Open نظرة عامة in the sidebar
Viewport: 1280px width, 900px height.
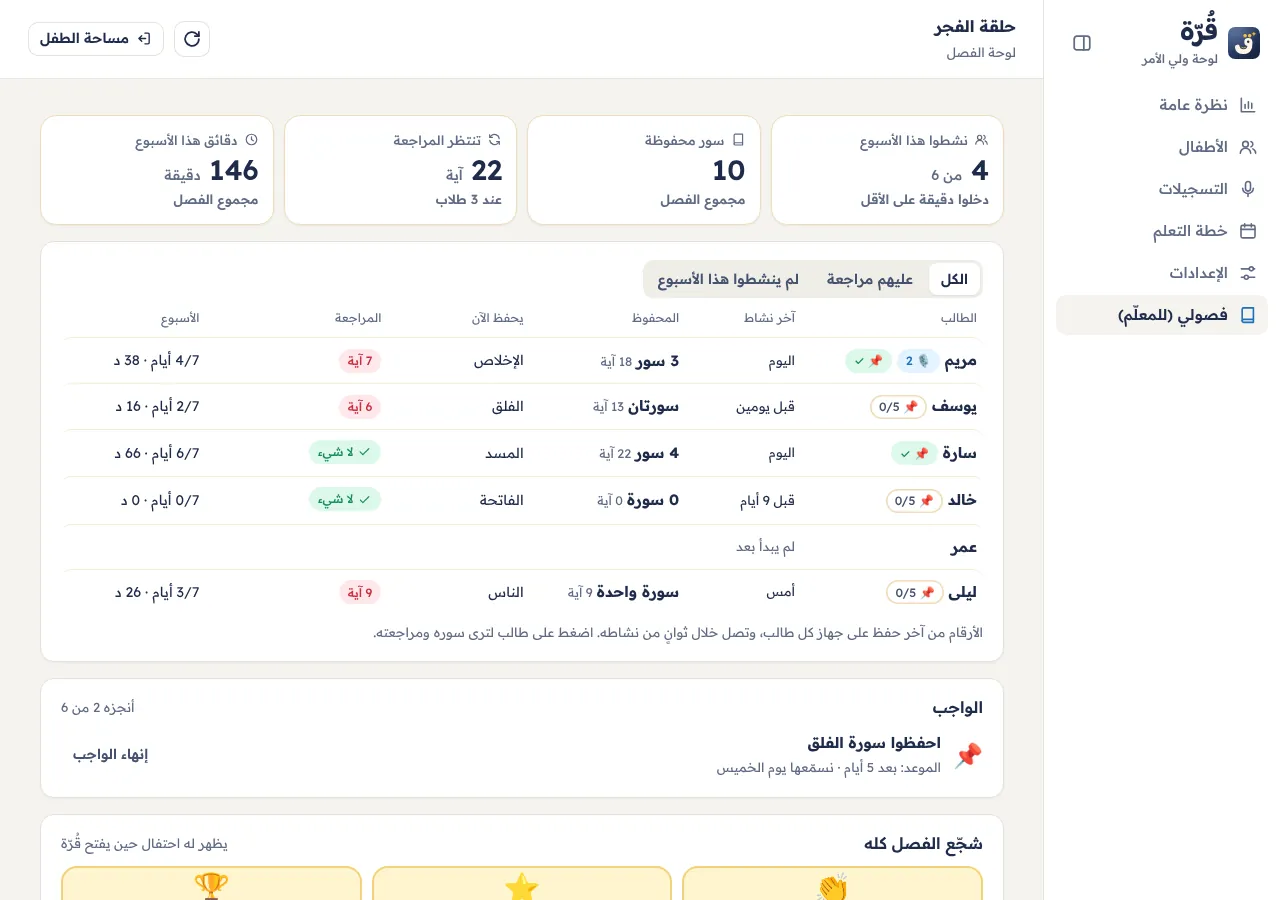1162,105
